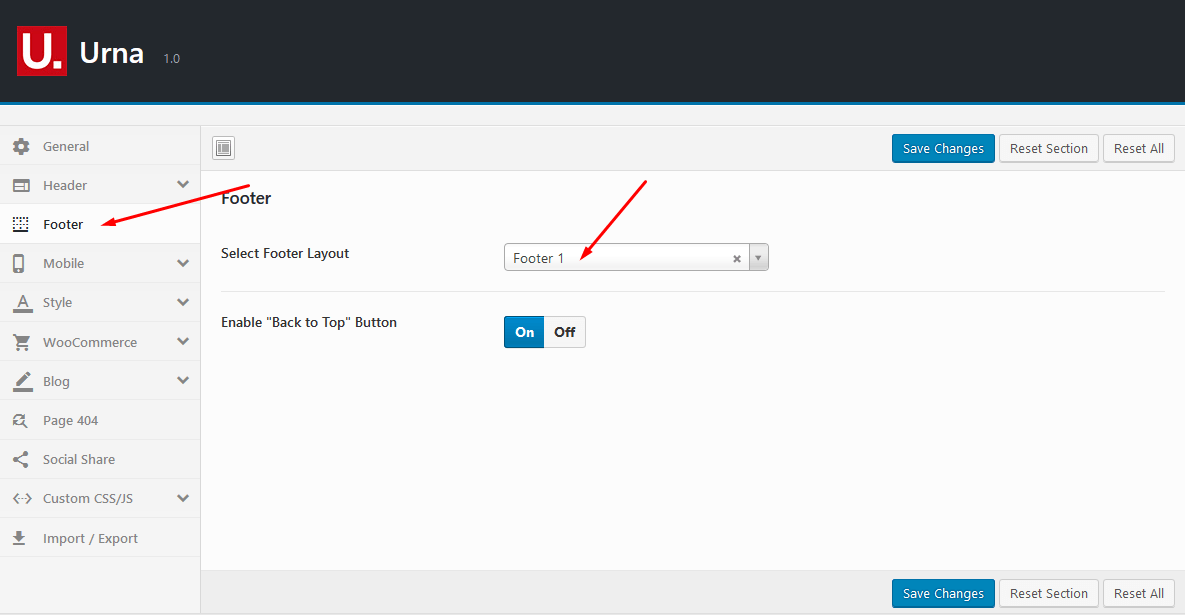
Task: Expand the Mobile submenu chevron
Action: pyautogui.click(x=183, y=263)
